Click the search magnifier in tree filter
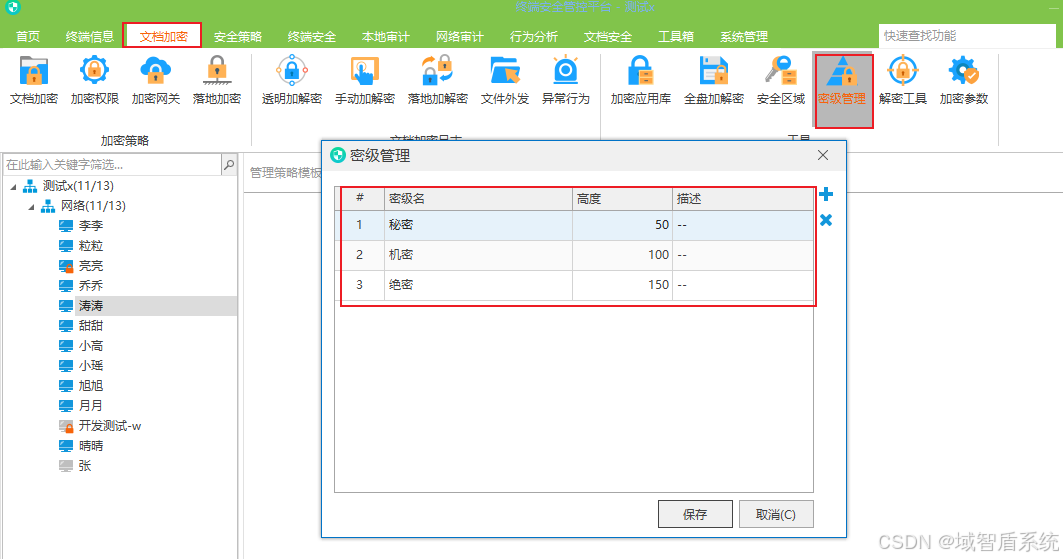Screen dimensions: 1063x559 [229, 165]
